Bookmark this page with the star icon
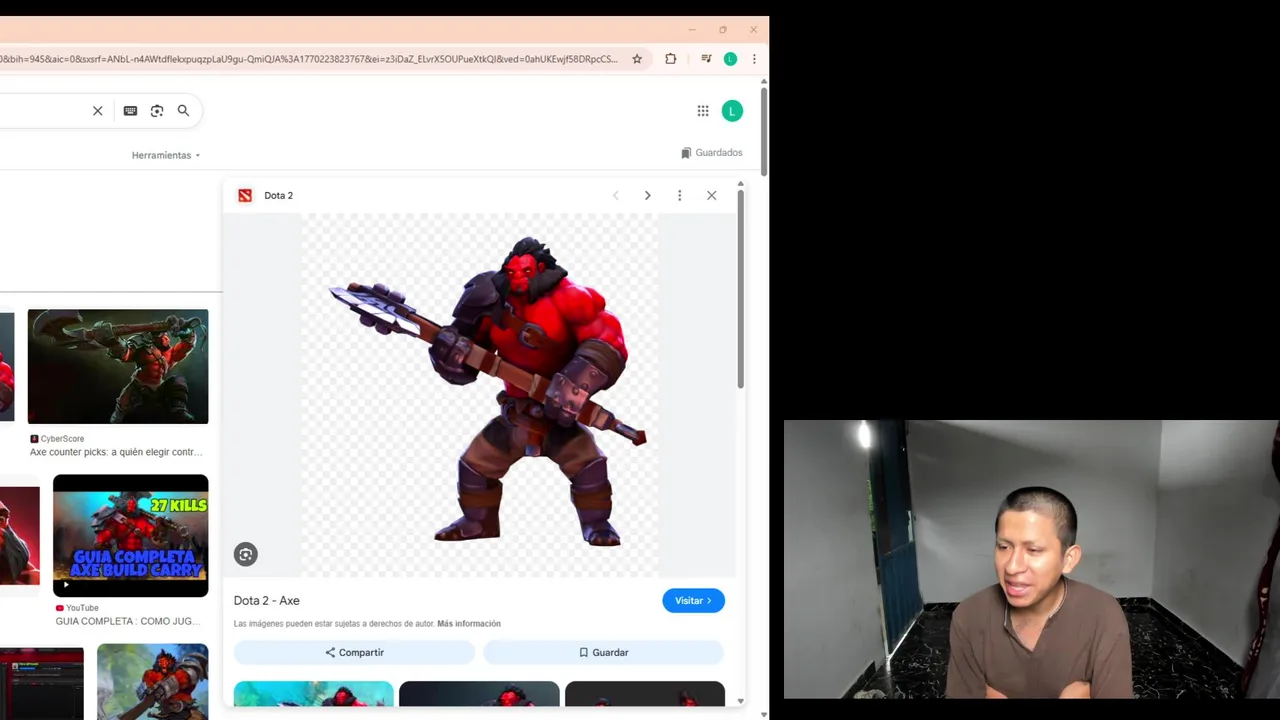 tap(637, 59)
